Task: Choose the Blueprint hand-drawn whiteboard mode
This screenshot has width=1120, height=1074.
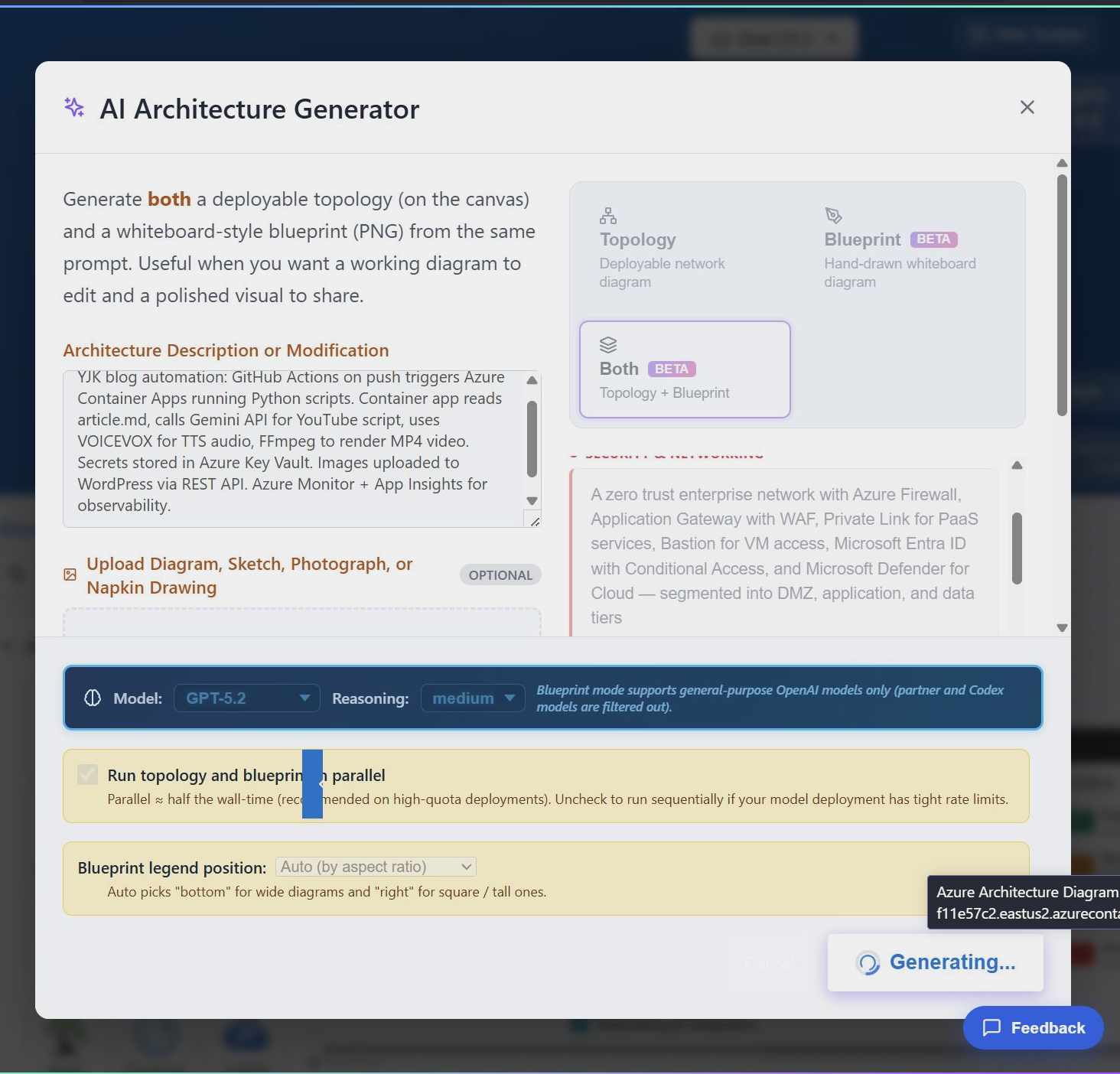Action: 909,249
